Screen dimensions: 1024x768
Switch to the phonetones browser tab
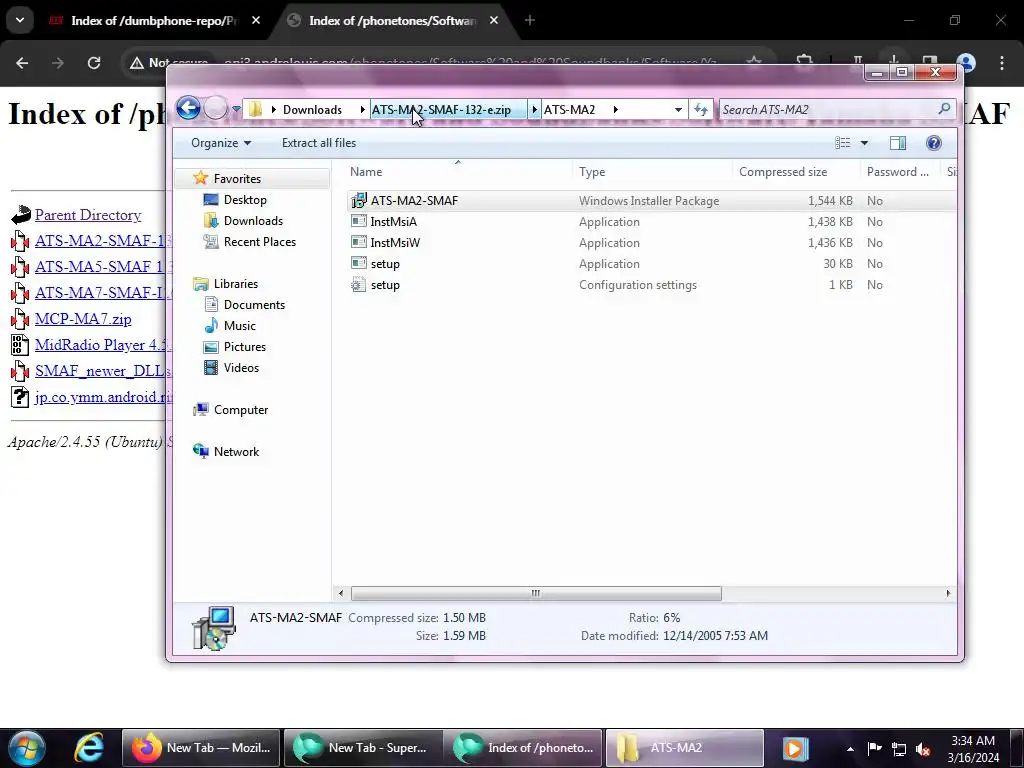(x=392, y=21)
